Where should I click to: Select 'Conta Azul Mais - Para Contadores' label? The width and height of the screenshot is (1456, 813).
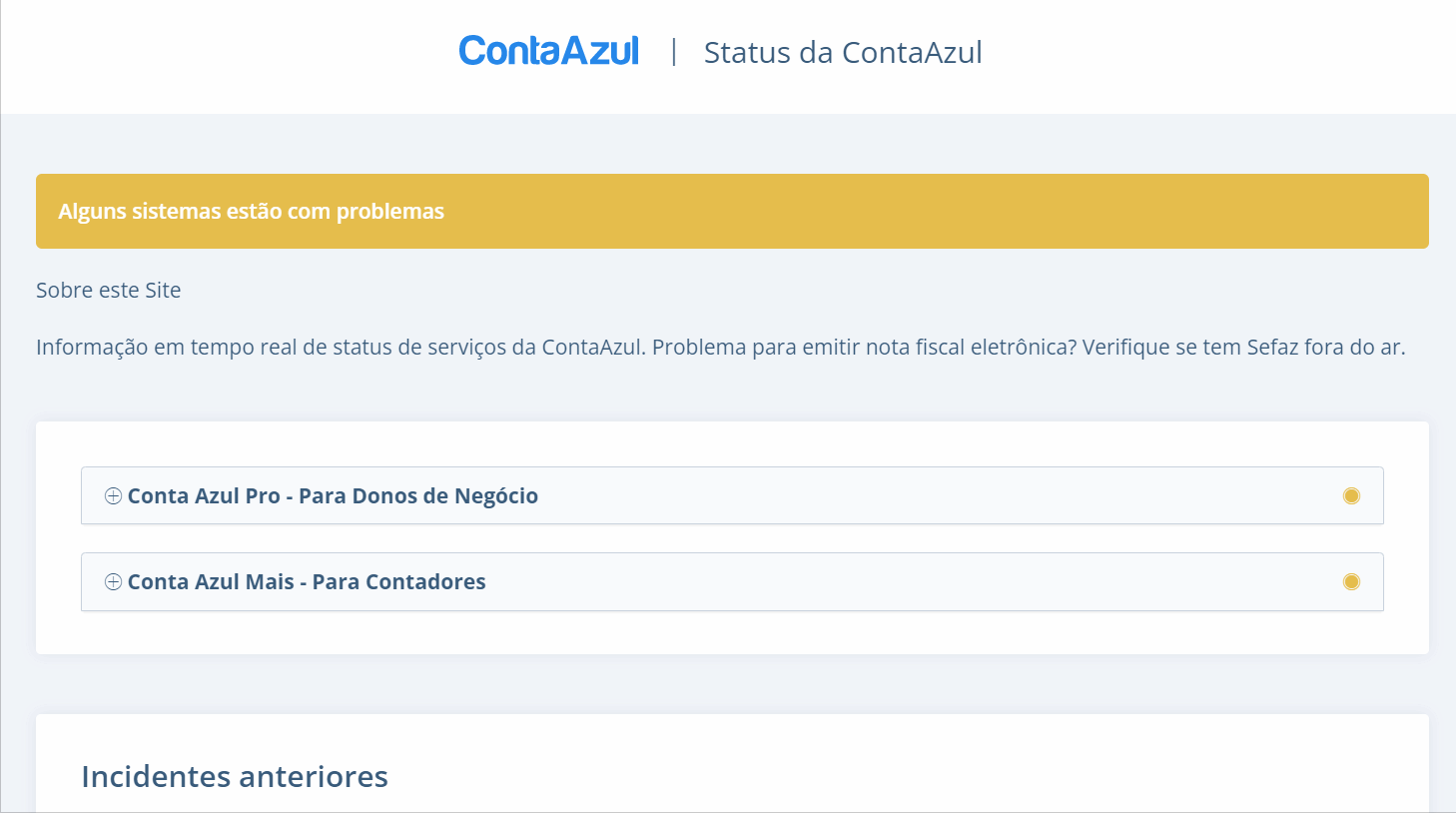click(x=307, y=582)
